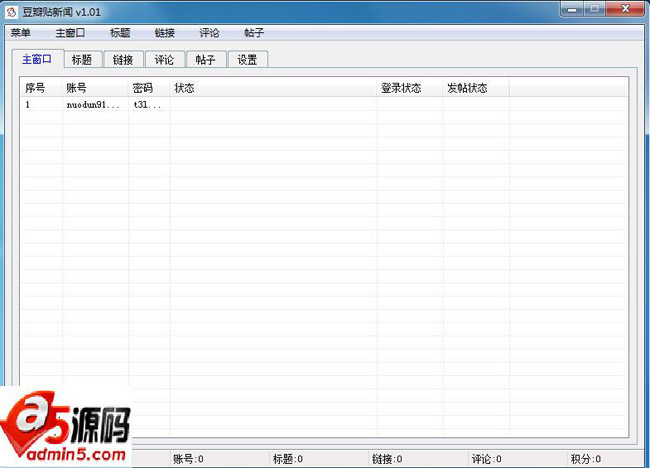Image resolution: width=650 pixels, height=468 pixels.
Task: Click the 序号 column header
Action: pyautogui.click(x=41, y=88)
